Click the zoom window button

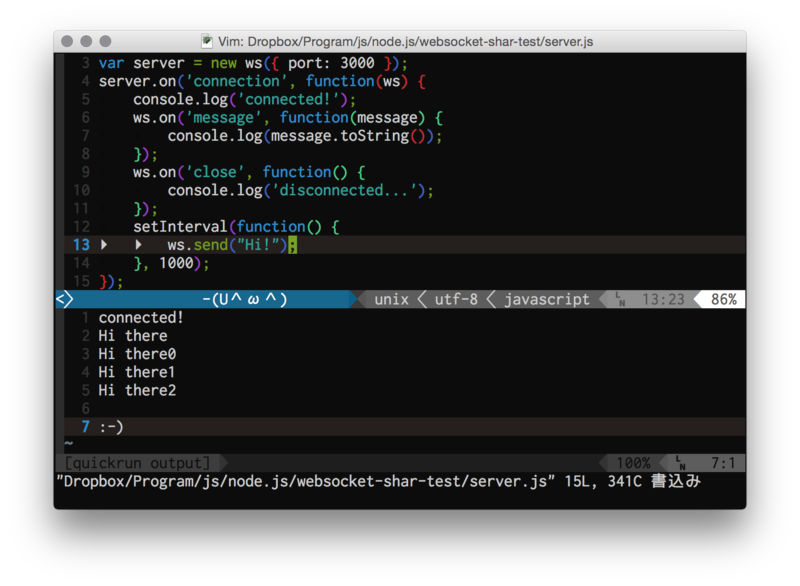click(105, 41)
